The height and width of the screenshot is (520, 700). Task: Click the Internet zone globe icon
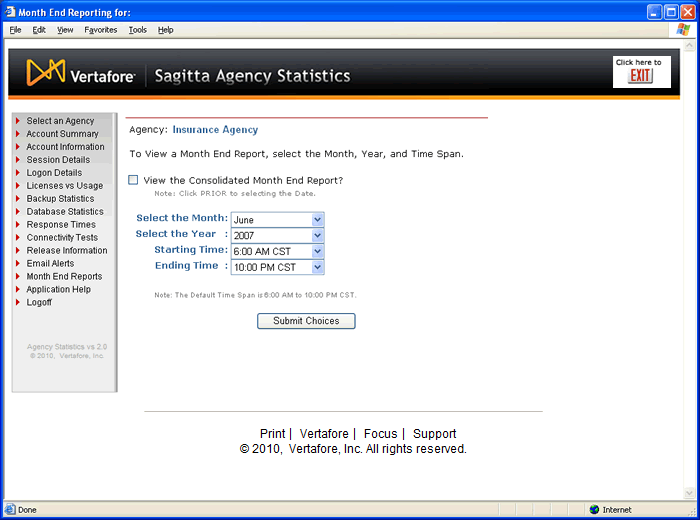coord(594,509)
